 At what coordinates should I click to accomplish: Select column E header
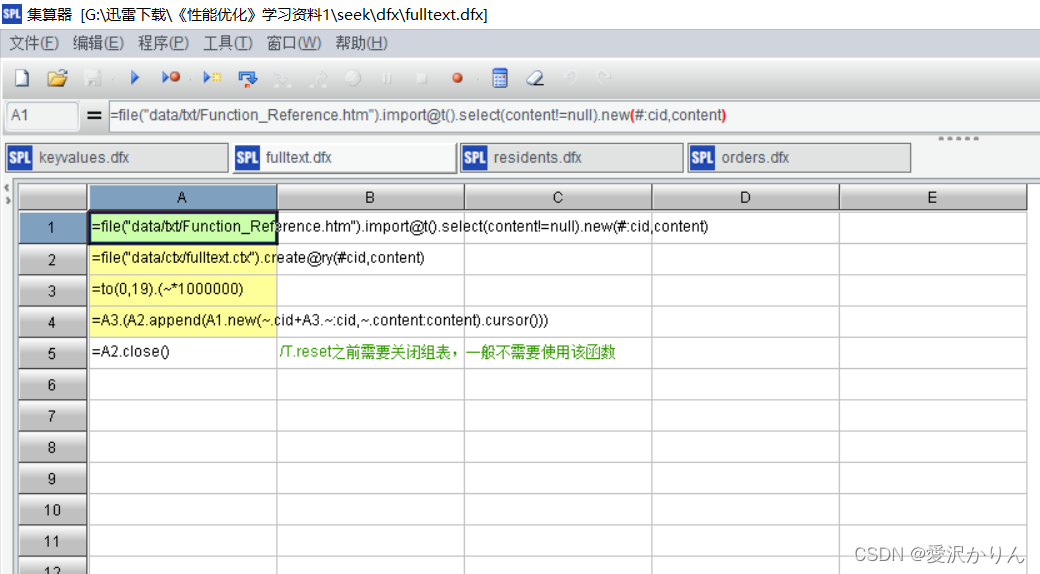pos(933,198)
